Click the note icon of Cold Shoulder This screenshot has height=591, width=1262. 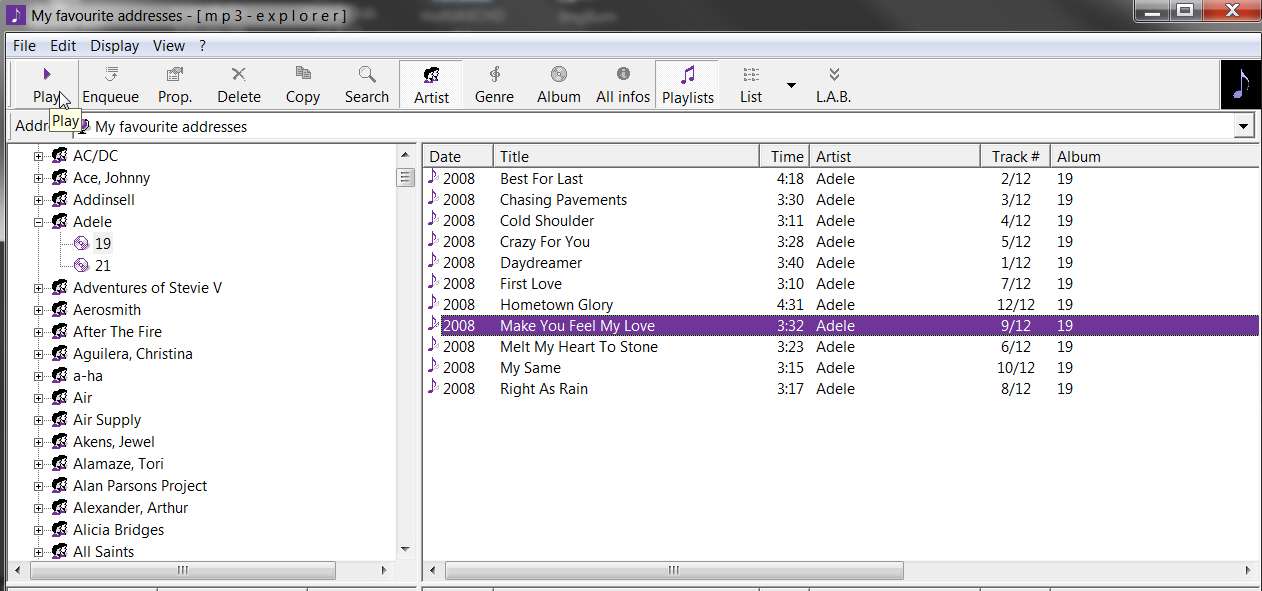[x=433, y=219]
